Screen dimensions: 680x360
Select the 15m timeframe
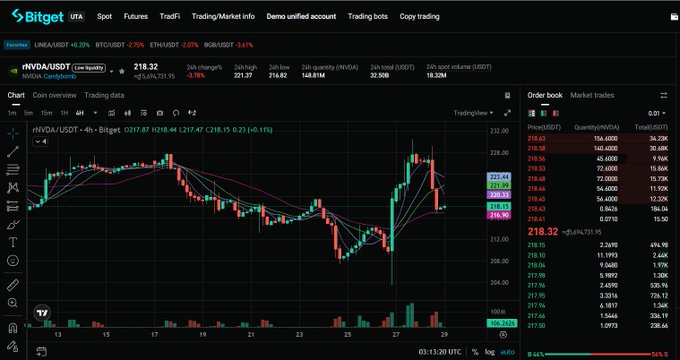point(46,113)
